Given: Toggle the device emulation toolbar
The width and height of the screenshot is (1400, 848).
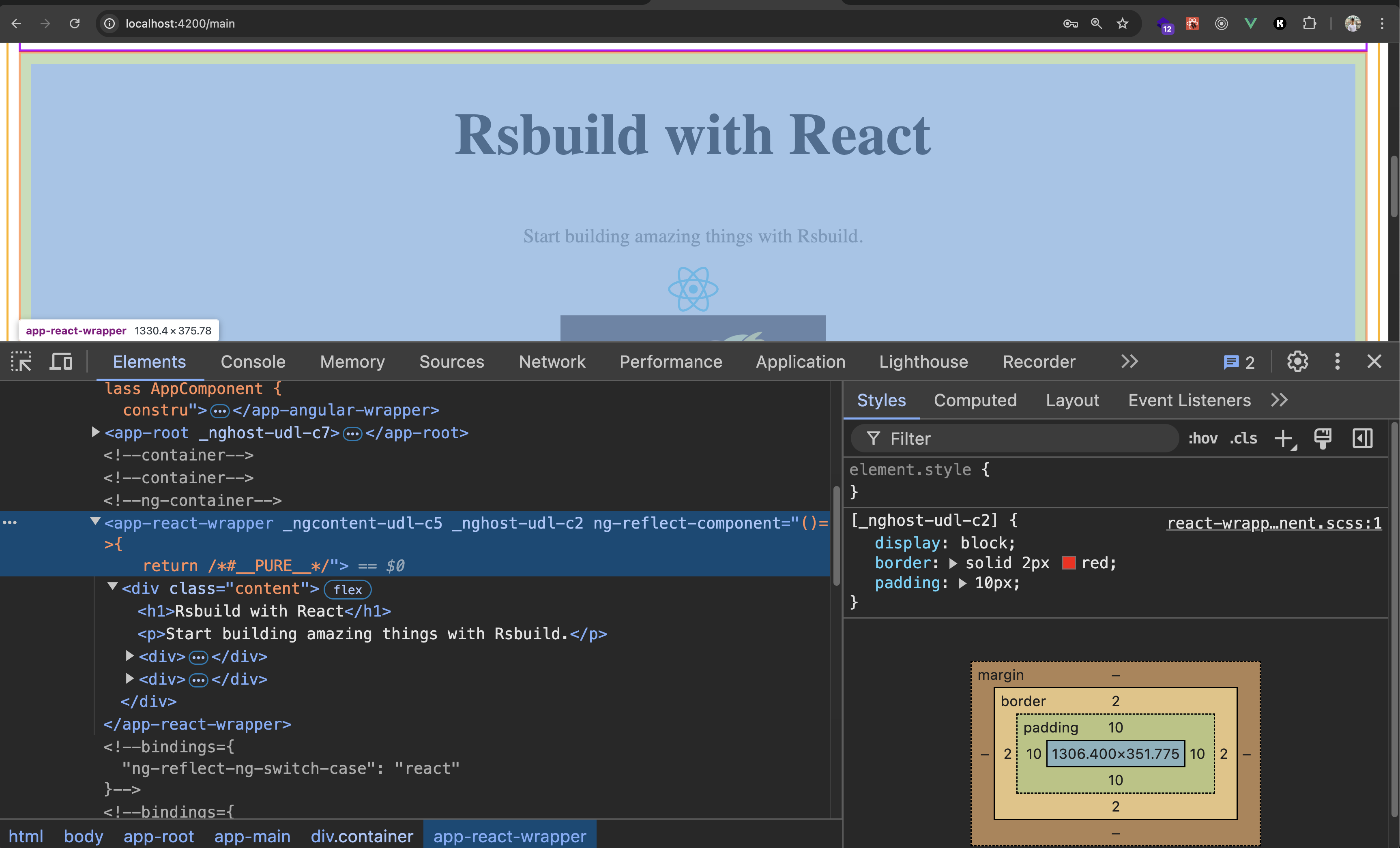Looking at the screenshot, I should (61, 361).
